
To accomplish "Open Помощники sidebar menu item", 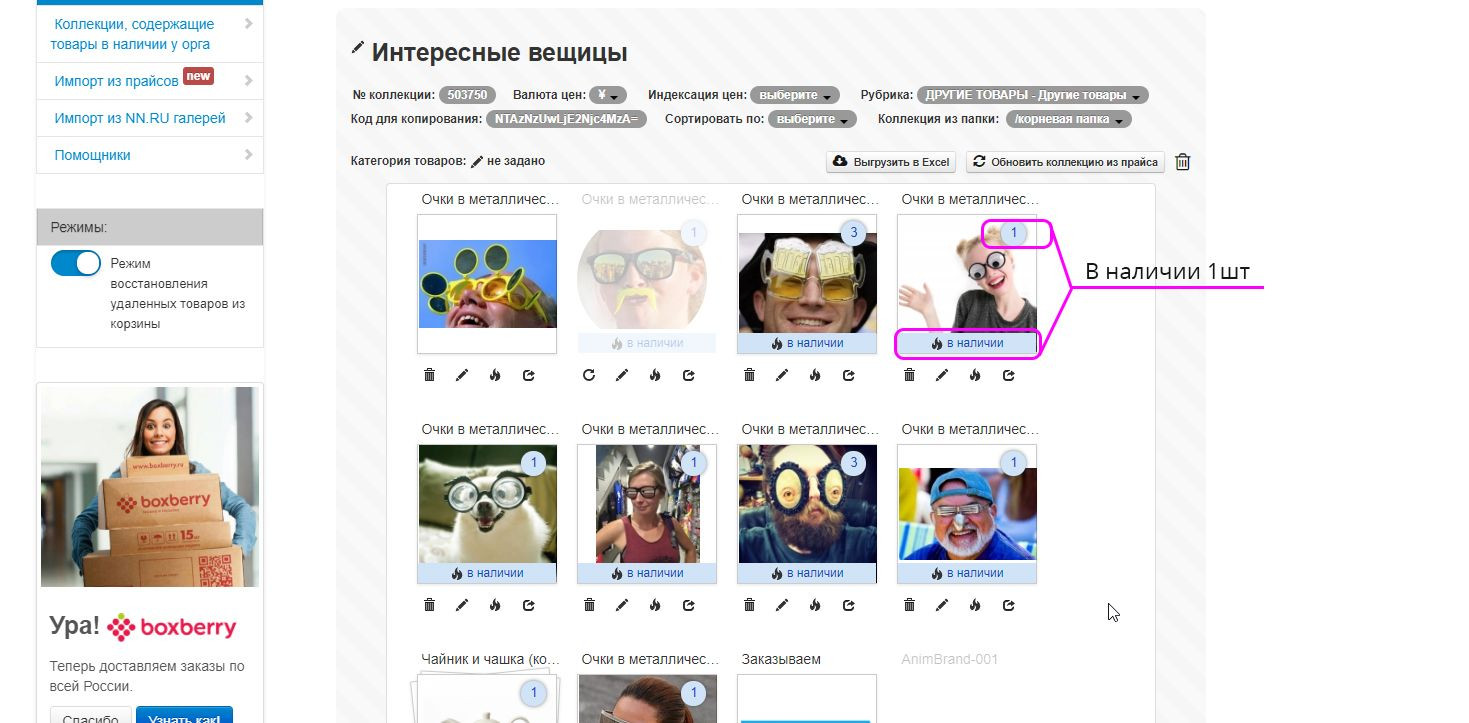I will point(150,155).
